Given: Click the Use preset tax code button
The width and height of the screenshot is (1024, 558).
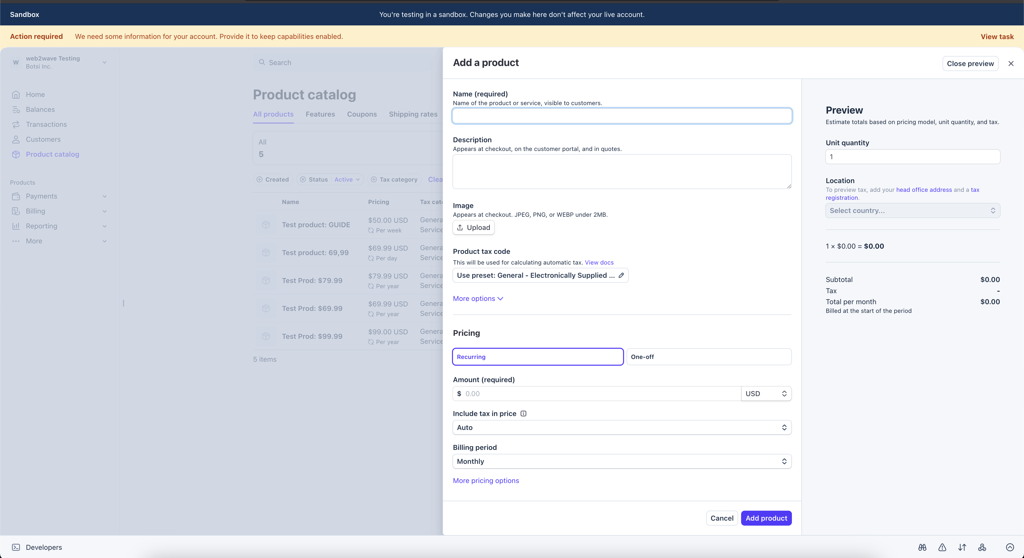Looking at the screenshot, I should pos(540,276).
